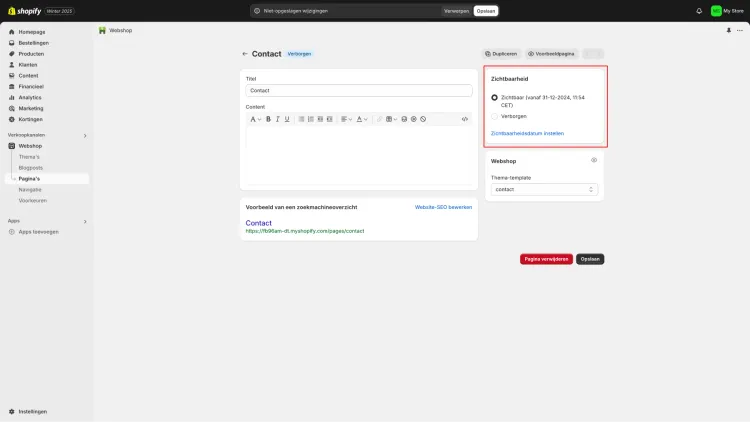Open Blogposts under Webshop
Image resolution: width=750 pixels, height=422 pixels.
click(31, 168)
